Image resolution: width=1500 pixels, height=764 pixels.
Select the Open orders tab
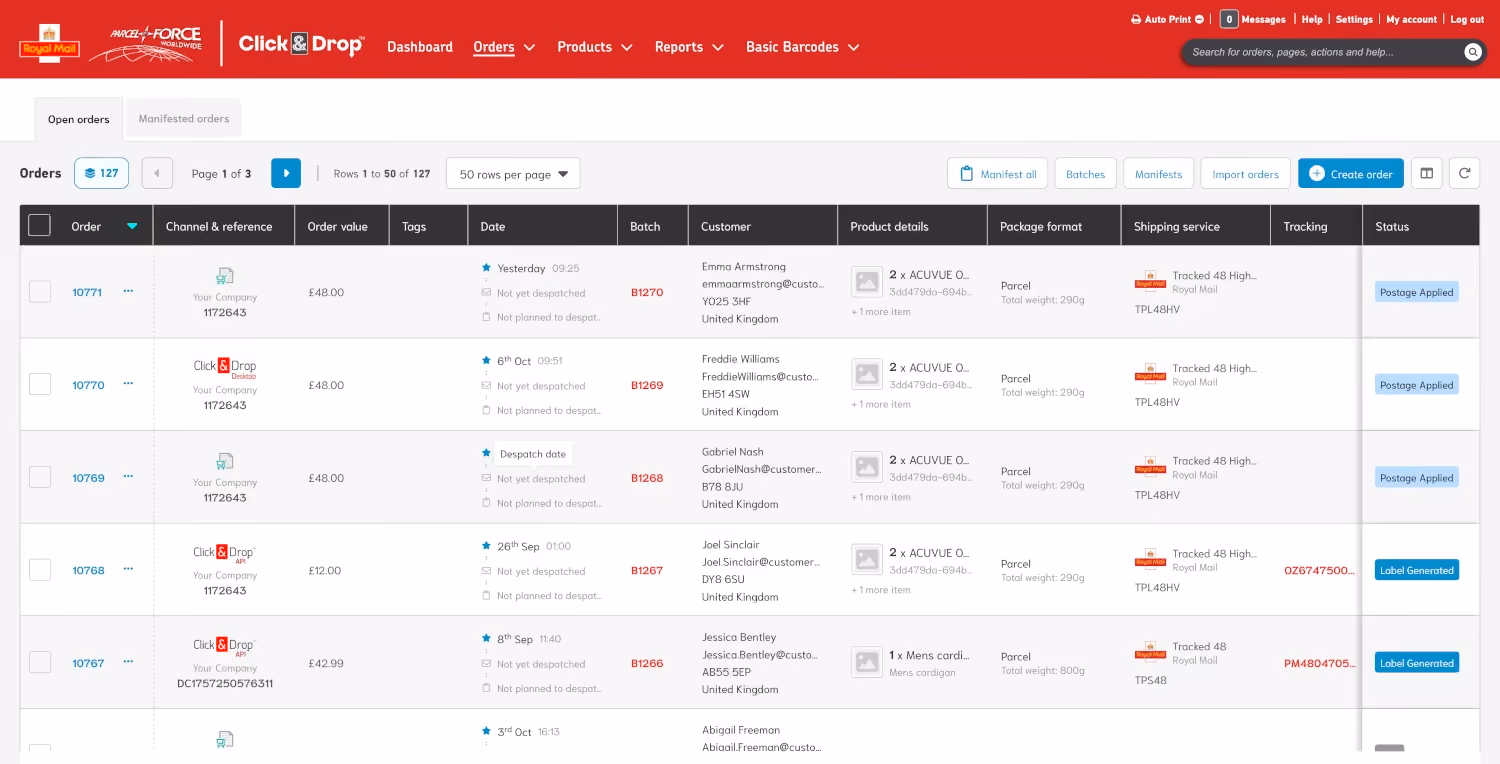[x=79, y=119]
